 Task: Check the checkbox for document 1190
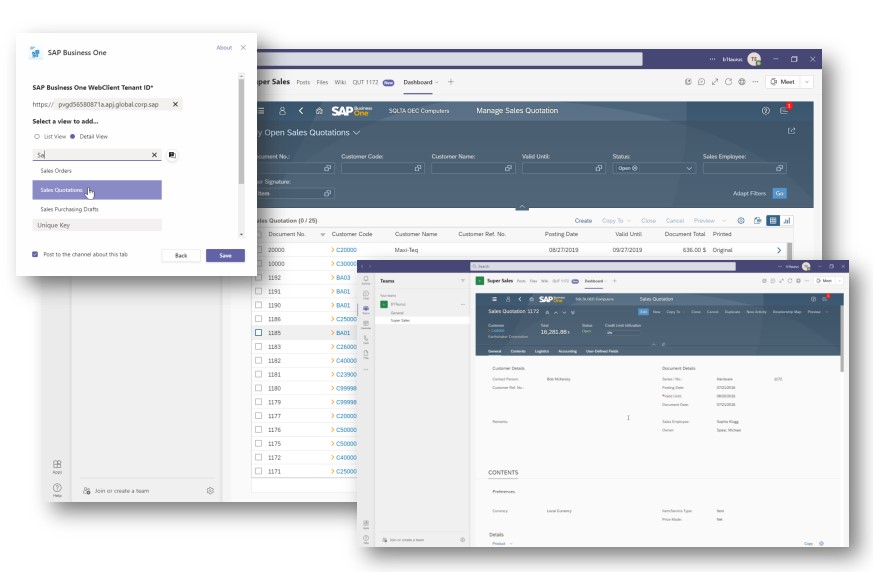258,305
